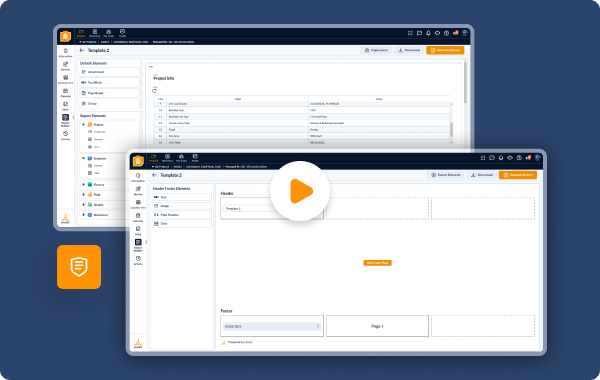Open the user avatar in the back window
Viewport: 600px width, 380px height.
[465, 33]
